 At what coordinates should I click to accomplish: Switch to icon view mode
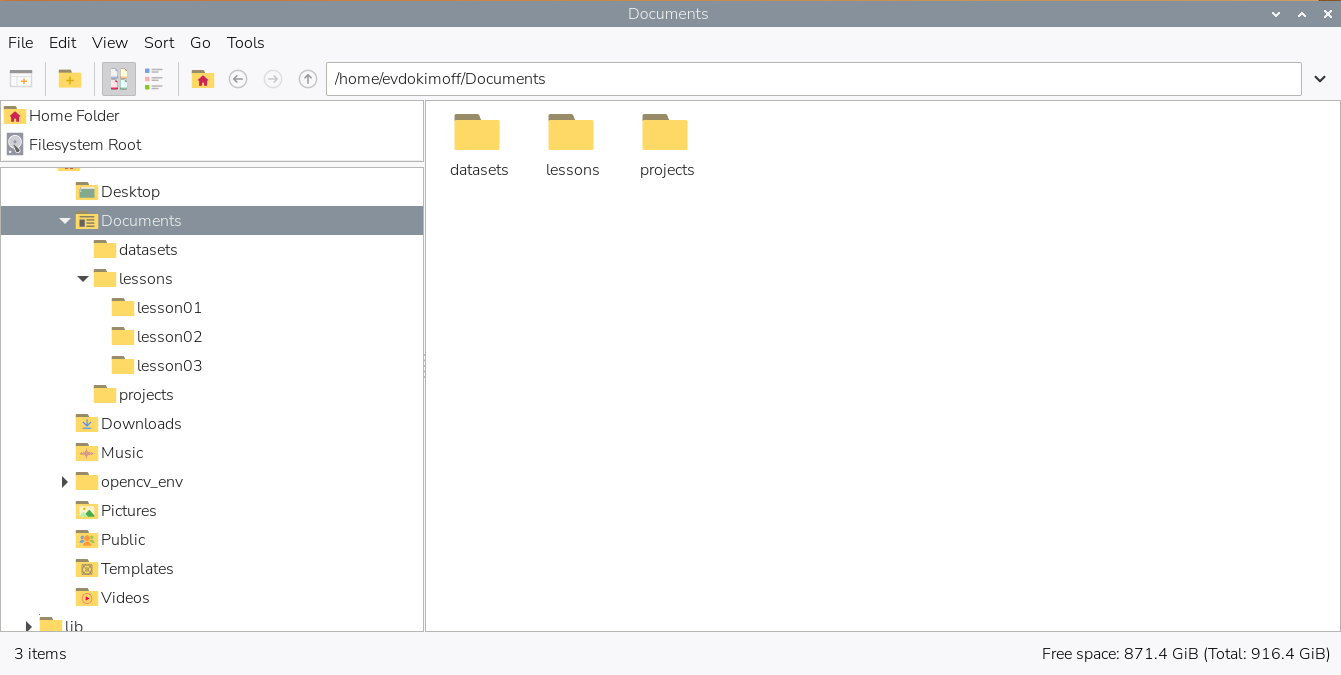(x=119, y=79)
